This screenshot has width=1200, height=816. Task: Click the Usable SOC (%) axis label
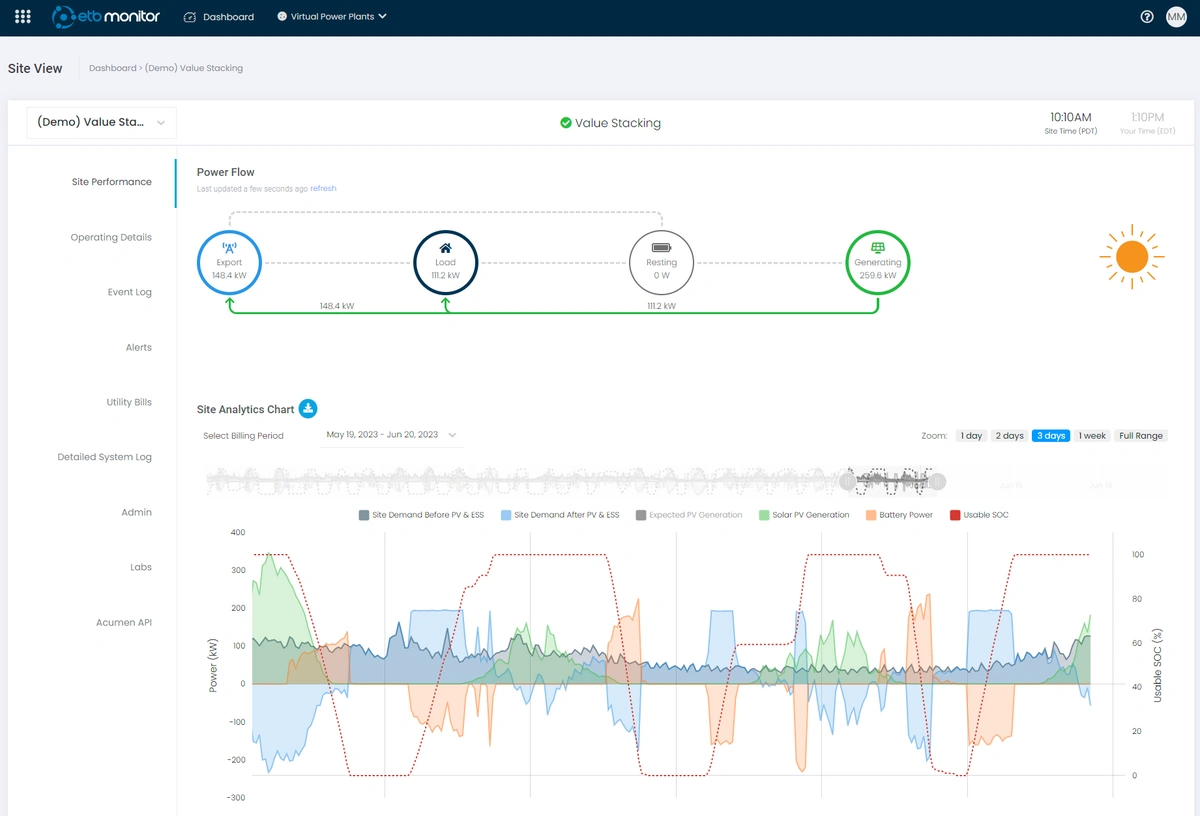point(1157,665)
